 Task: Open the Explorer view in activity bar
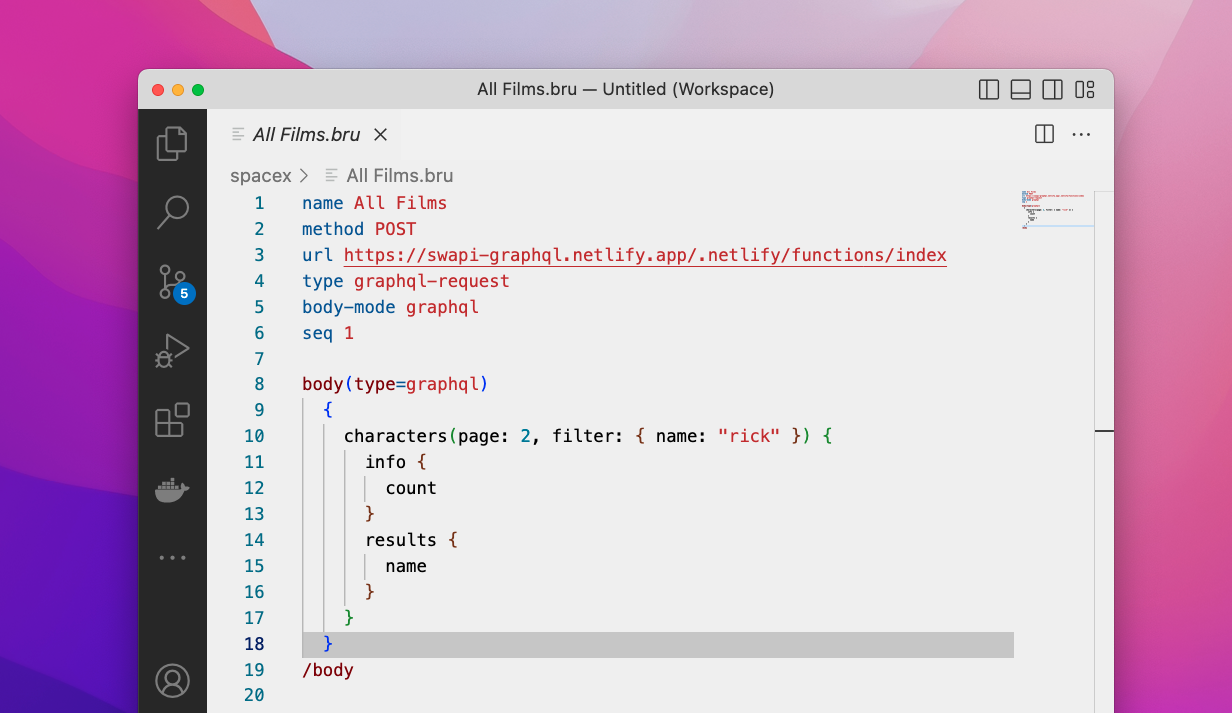point(172,143)
